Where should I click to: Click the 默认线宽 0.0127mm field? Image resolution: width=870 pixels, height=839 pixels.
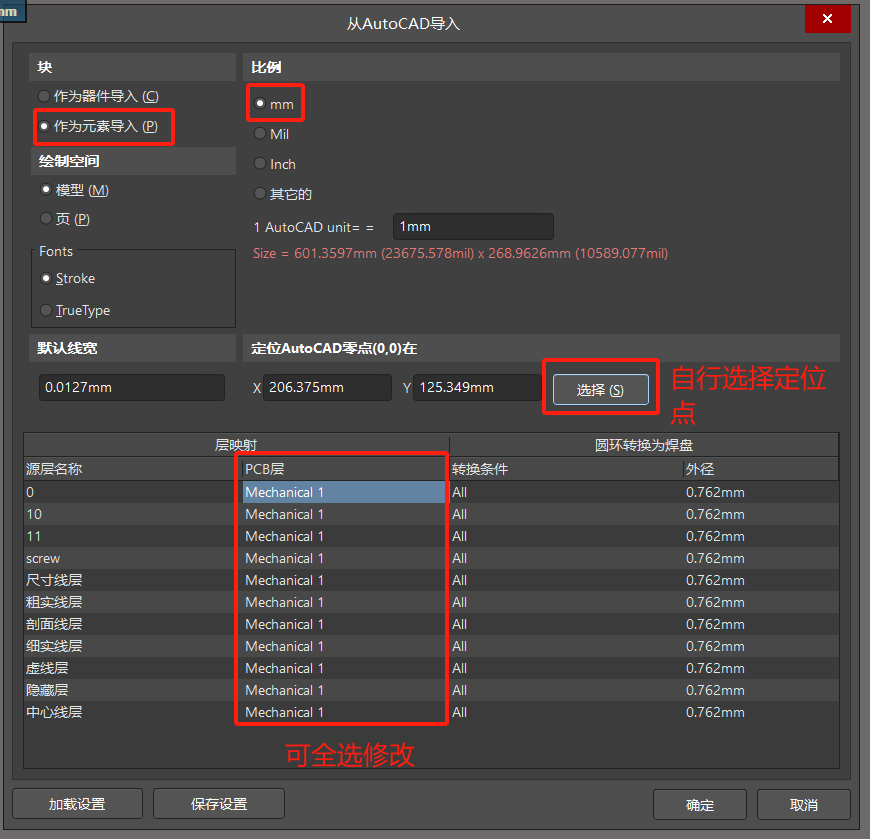131,387
